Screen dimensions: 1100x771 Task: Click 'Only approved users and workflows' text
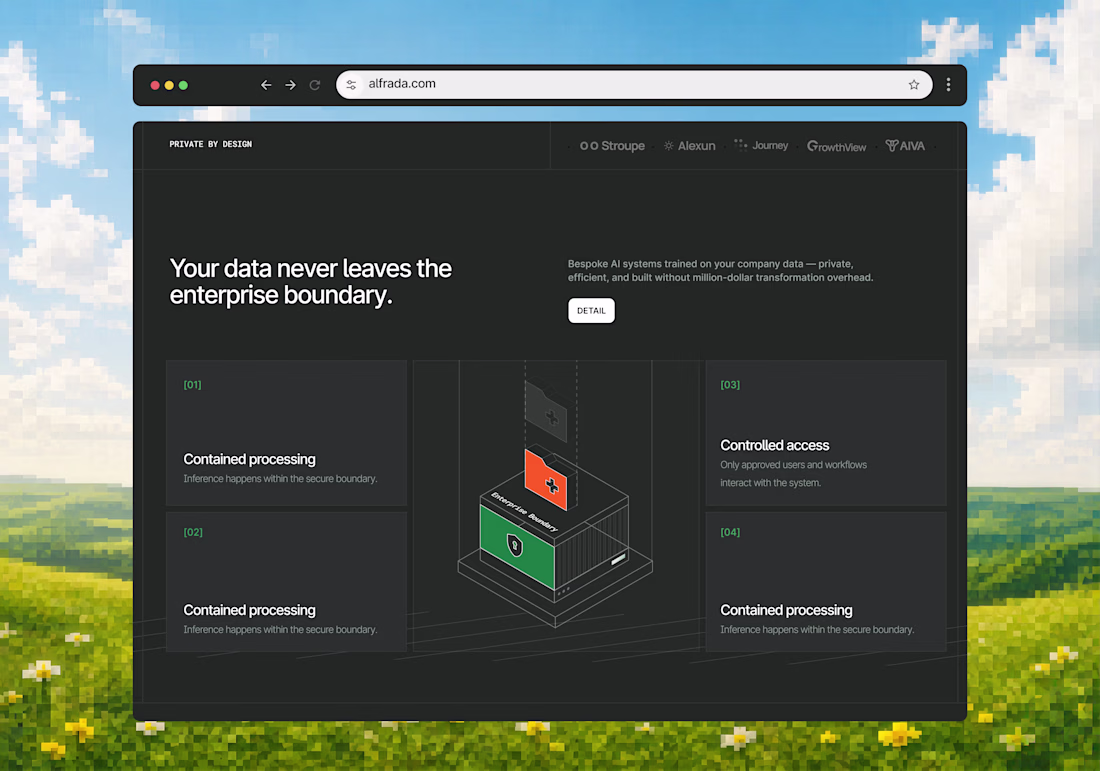coord(793,465)
